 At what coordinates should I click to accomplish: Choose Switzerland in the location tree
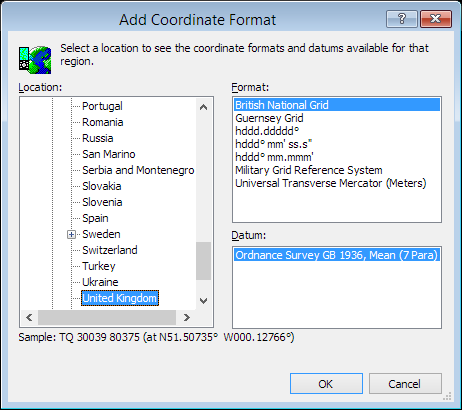[110, 250]
